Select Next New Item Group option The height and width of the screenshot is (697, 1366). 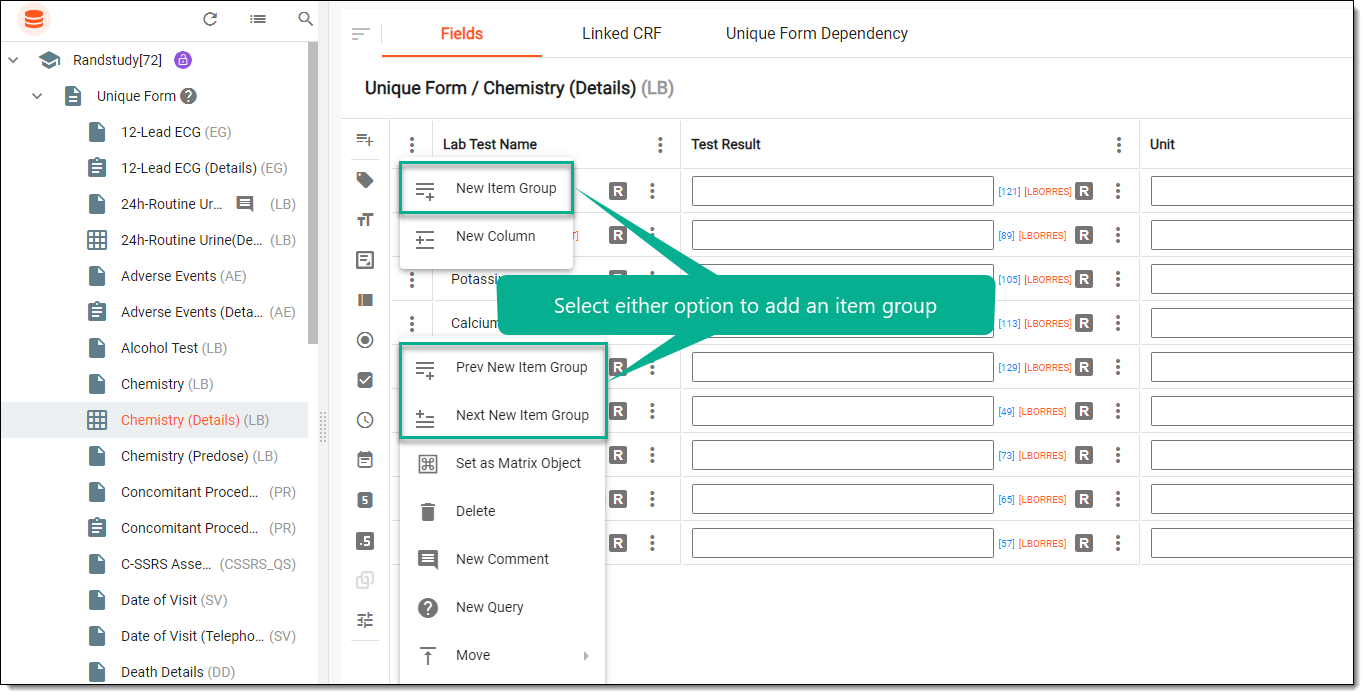coord(503,415)
